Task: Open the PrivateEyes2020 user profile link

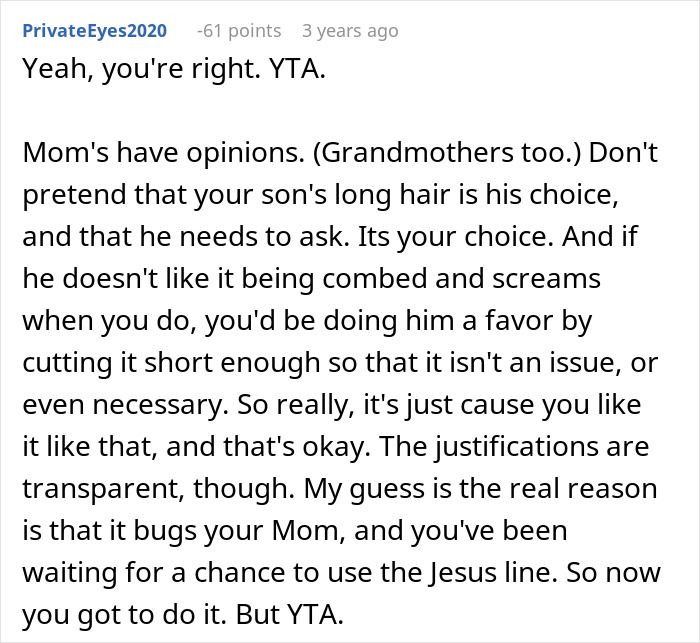Action: pos(92,31)
